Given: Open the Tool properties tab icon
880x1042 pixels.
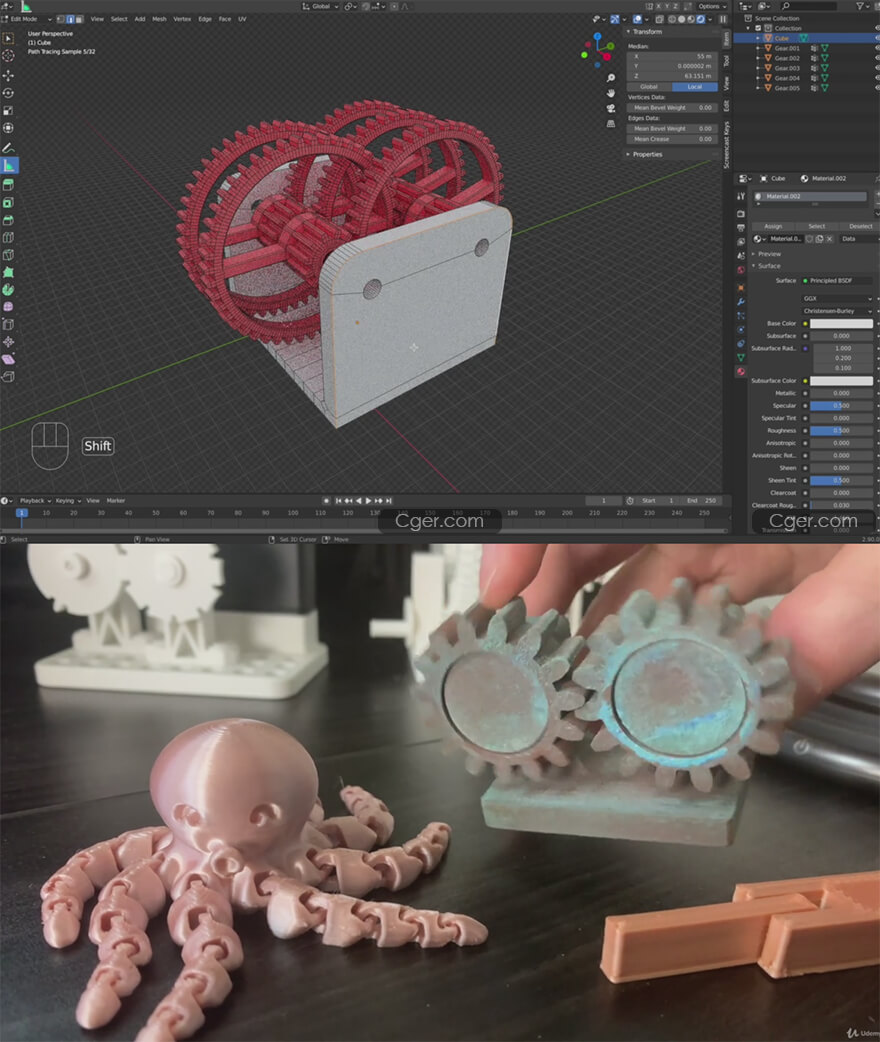Looking at the screenshot, I should [x=740, y=197].
